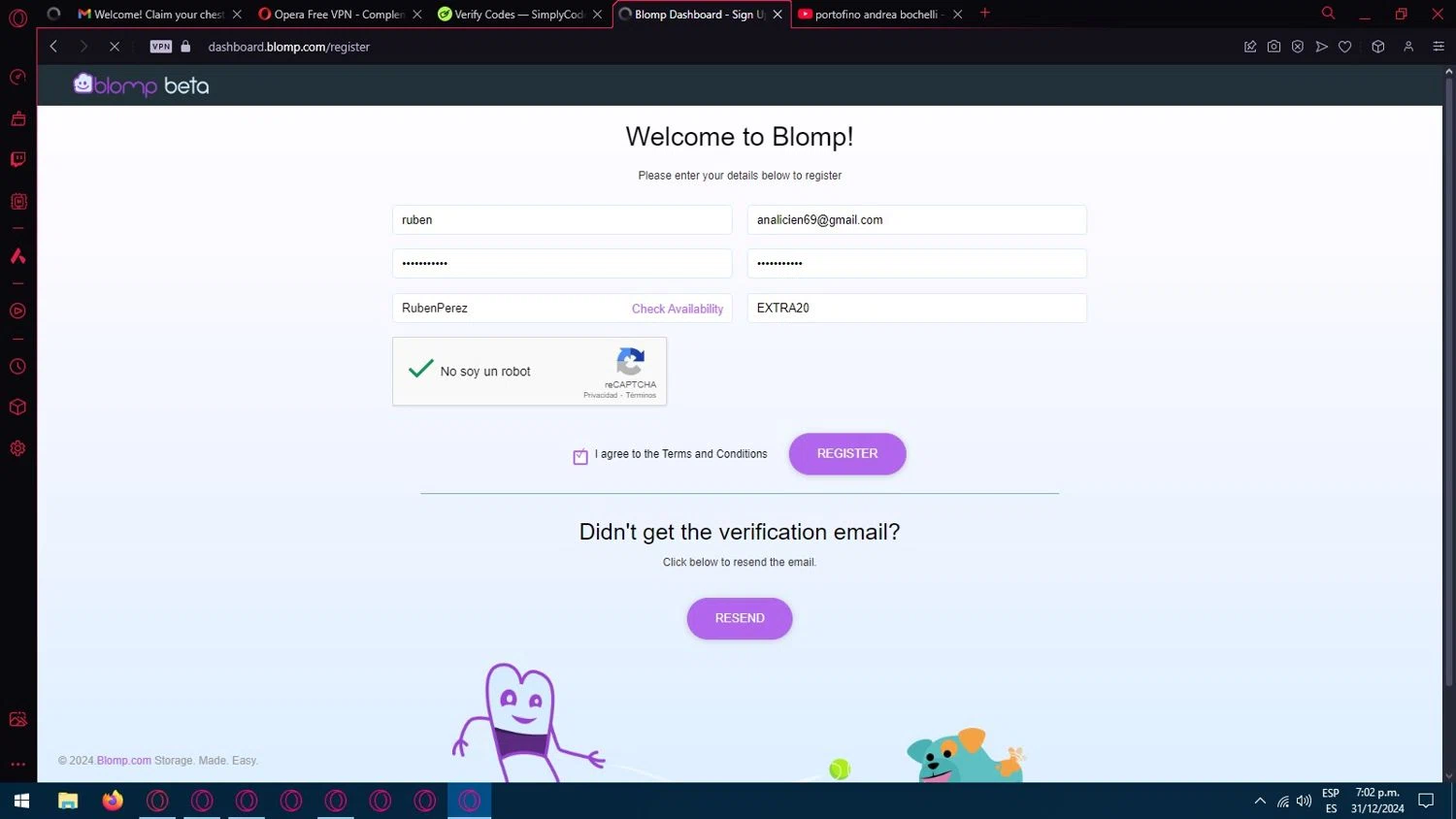This screenshot has height=819, width=1456.
Task: Open reCAPTCHA Privacidad link
Action: pos(600,396)
